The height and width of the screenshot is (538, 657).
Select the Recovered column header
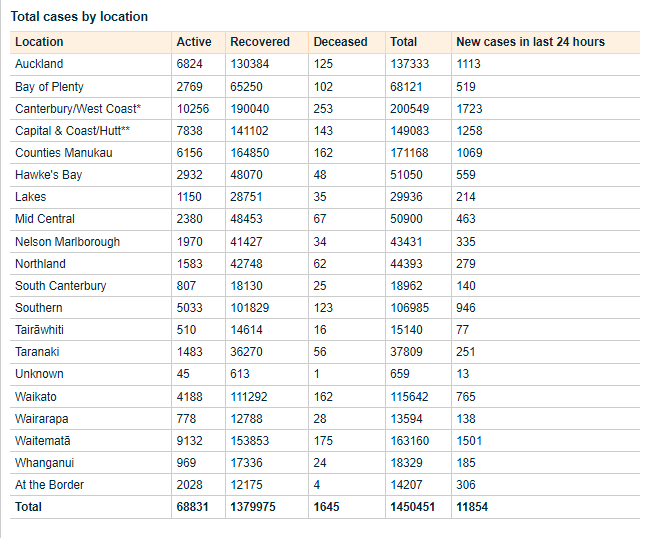pos(260,42)
